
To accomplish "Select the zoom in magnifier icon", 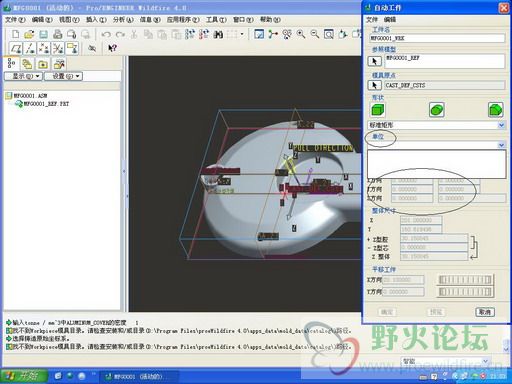I will (301, 34).
